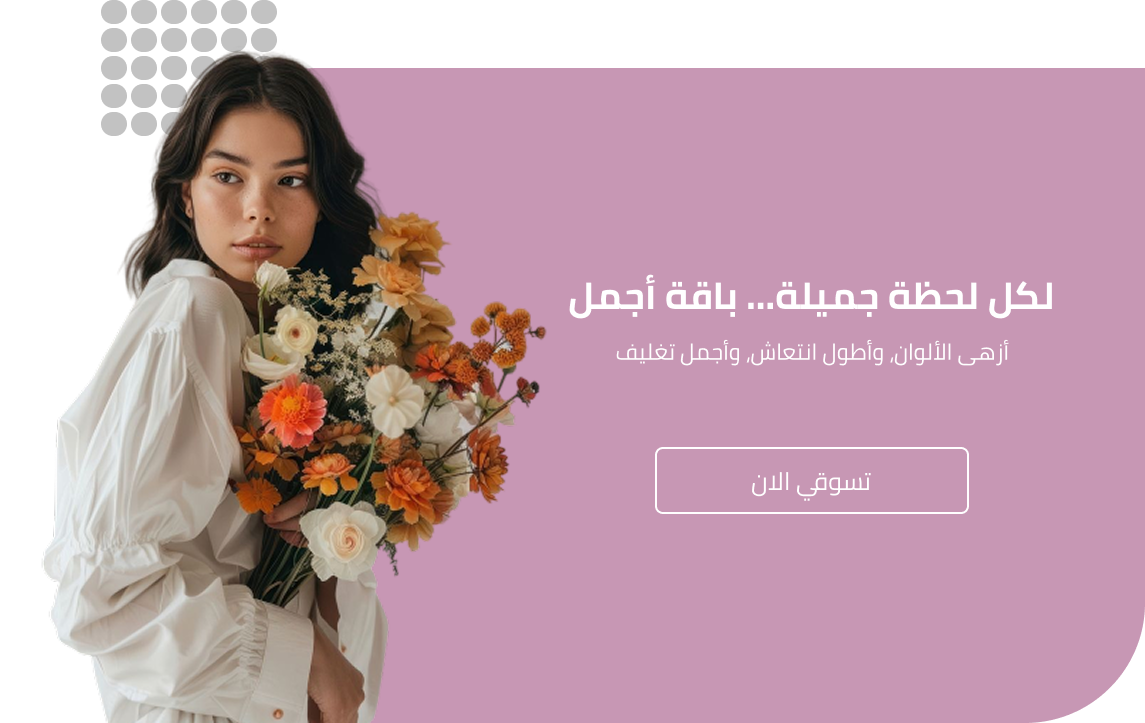Image resolution: width=1145 pixels, height=723 pixels.
Task: Click the small white rosebud near her chin
Action: pos(271,278)
